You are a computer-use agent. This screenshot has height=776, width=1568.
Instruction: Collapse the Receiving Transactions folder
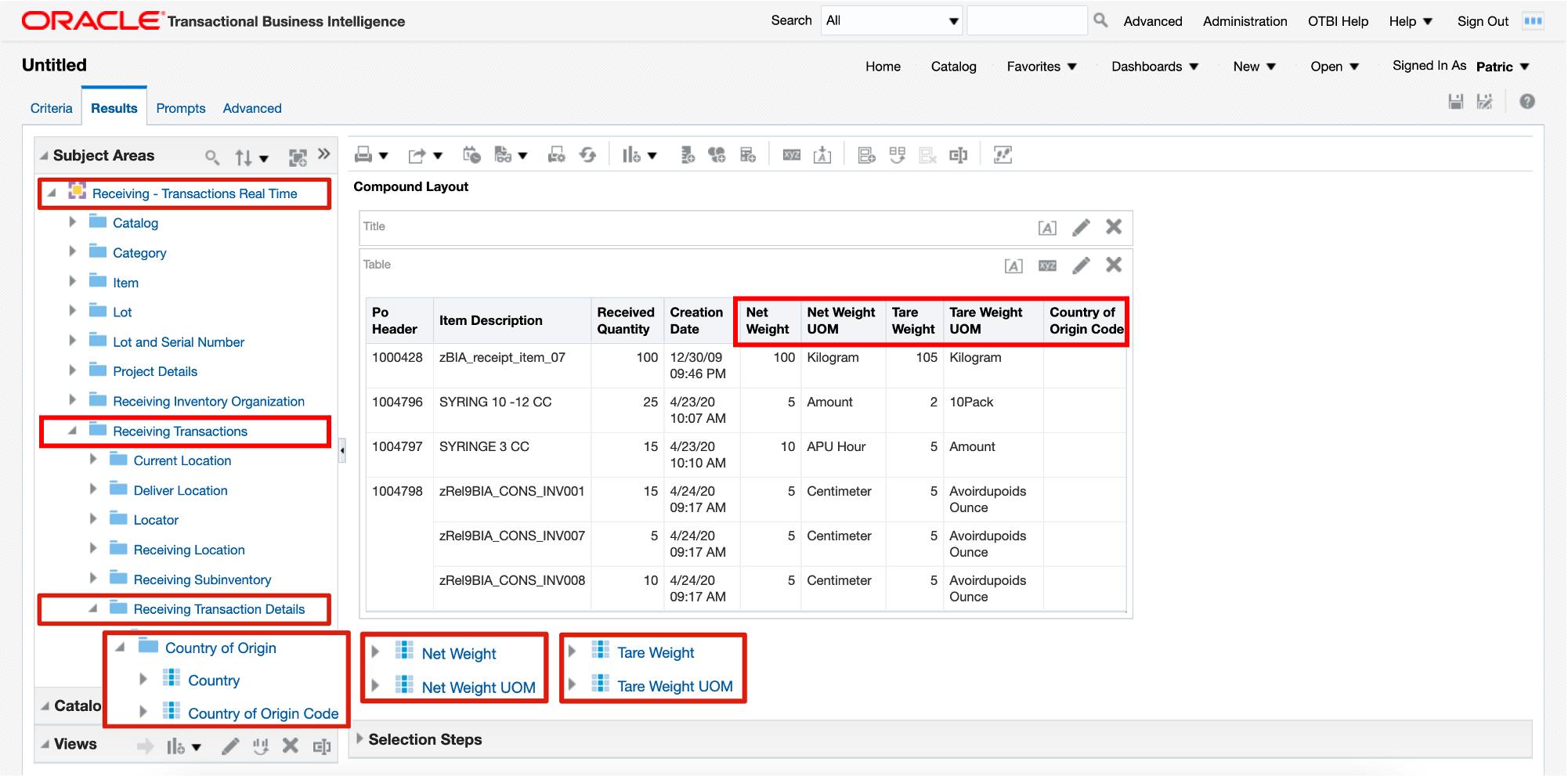72,431
